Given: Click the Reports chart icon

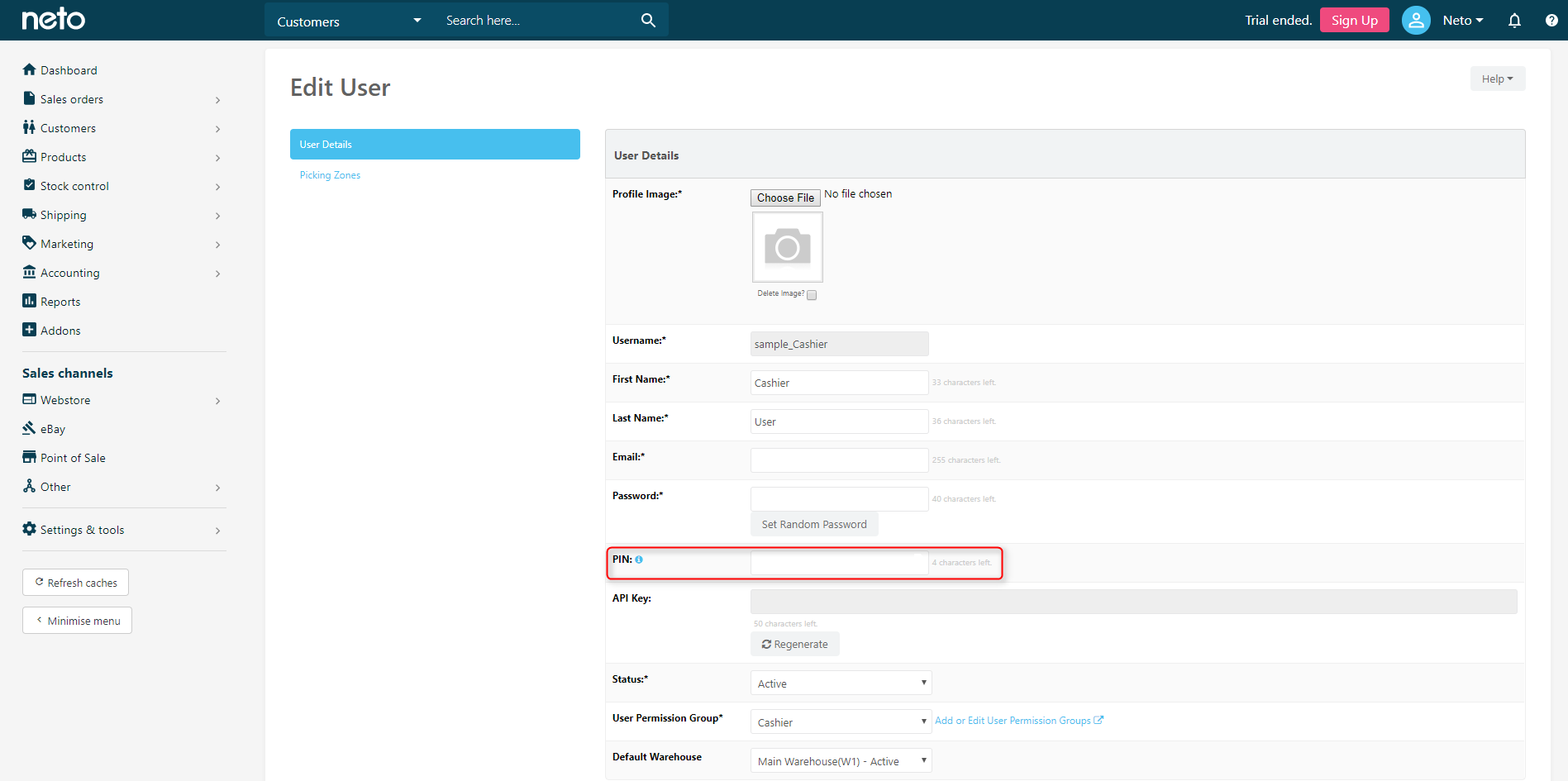Looking at the screenshot, I should [30, 301].
